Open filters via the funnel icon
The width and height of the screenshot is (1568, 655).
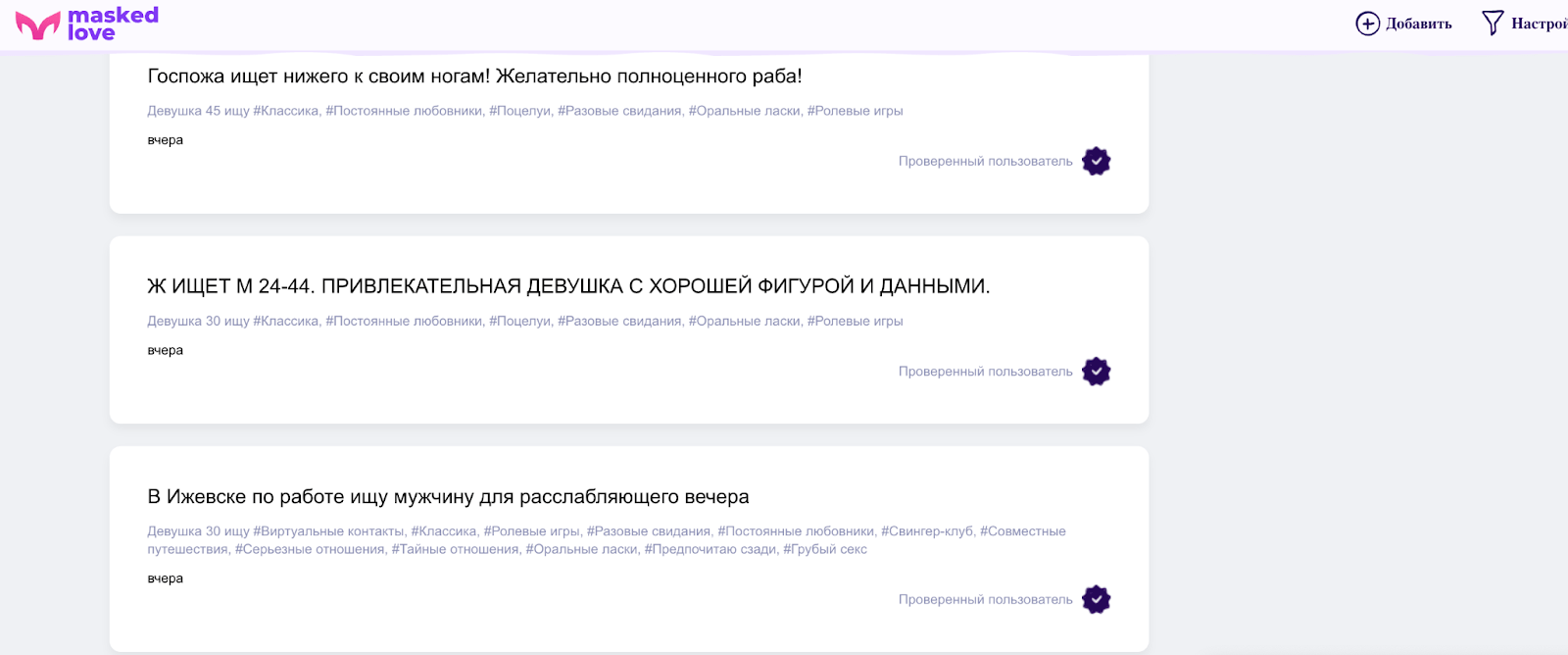tap(1492, 24)
